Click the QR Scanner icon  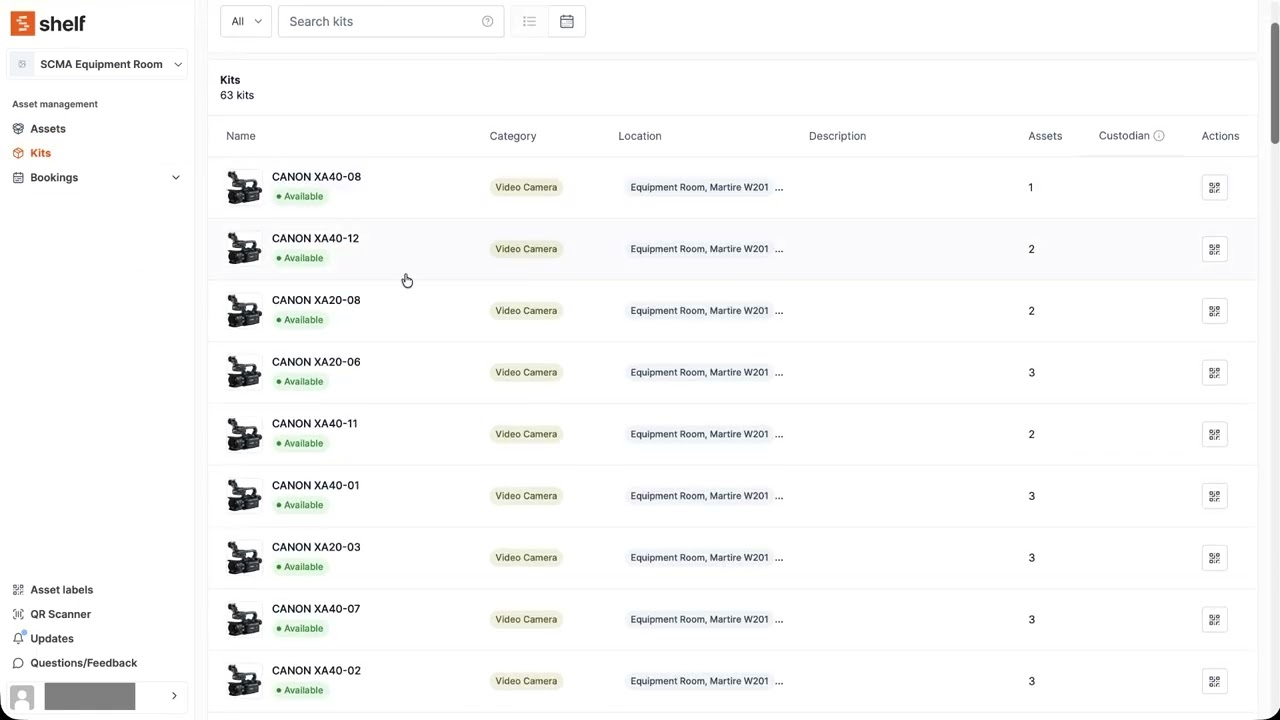click(x=18, y=614)
